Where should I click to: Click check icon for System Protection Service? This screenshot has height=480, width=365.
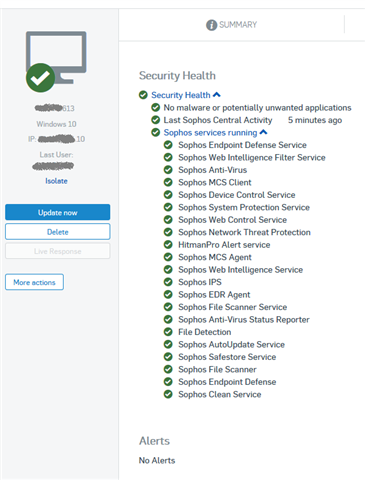click(168, 207)
